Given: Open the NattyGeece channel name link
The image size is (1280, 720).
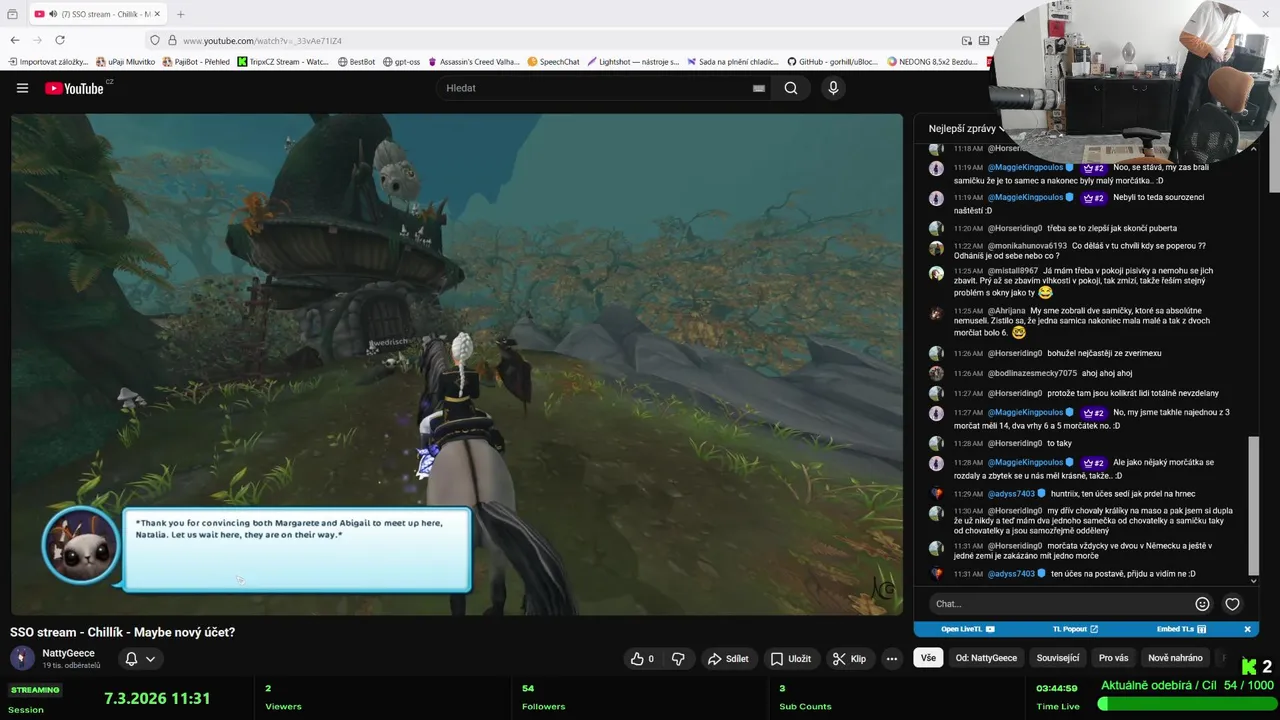Looking at the screenshot, I should (68, 653).
